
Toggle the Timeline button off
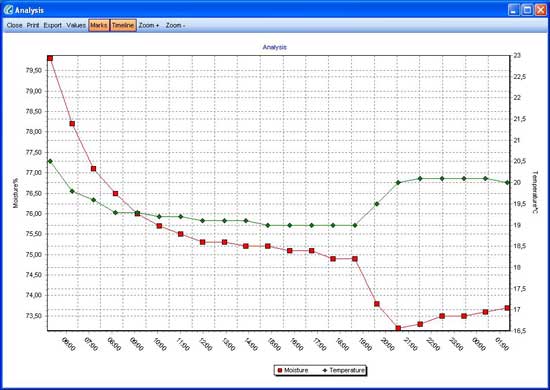click(x=123, y=25)
